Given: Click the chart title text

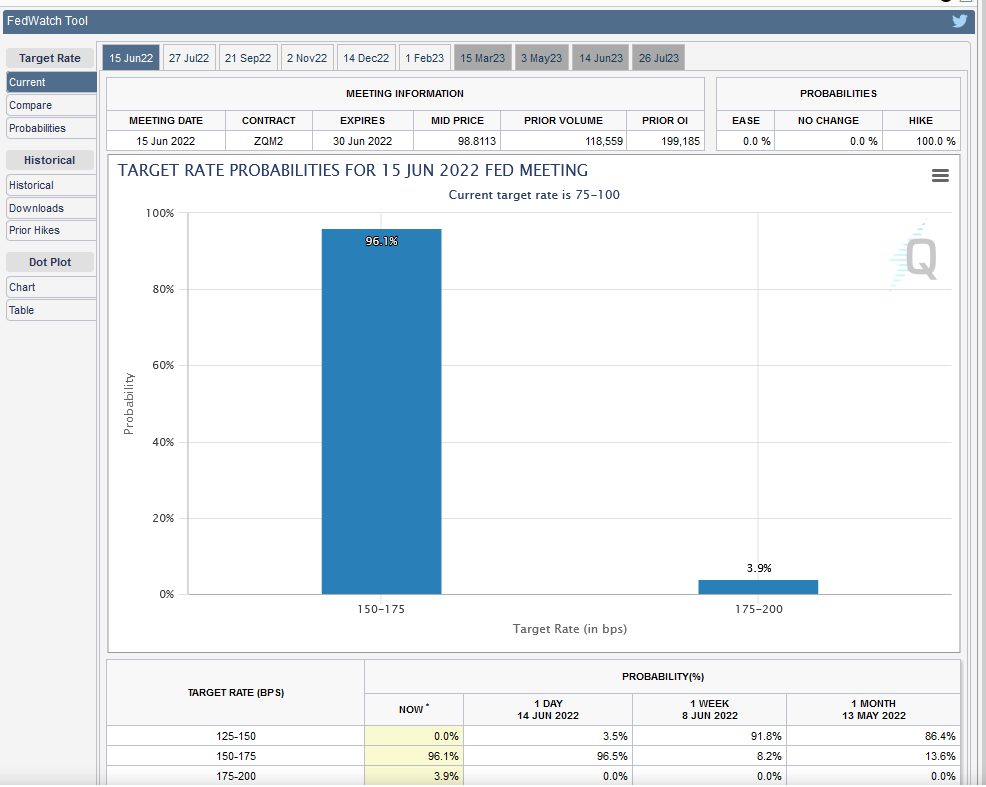Looking at the screenshot, I should (353, 170).
